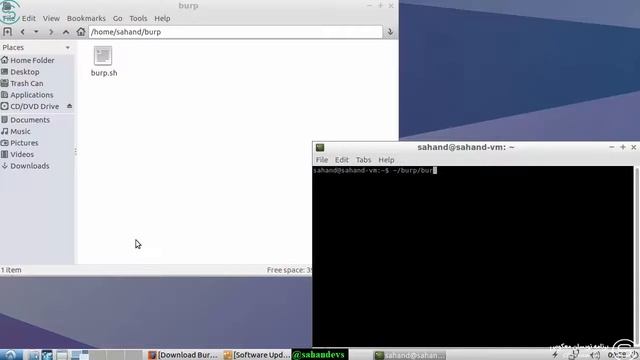Open the terminal Help menu
640x360 pixels.
386,160
